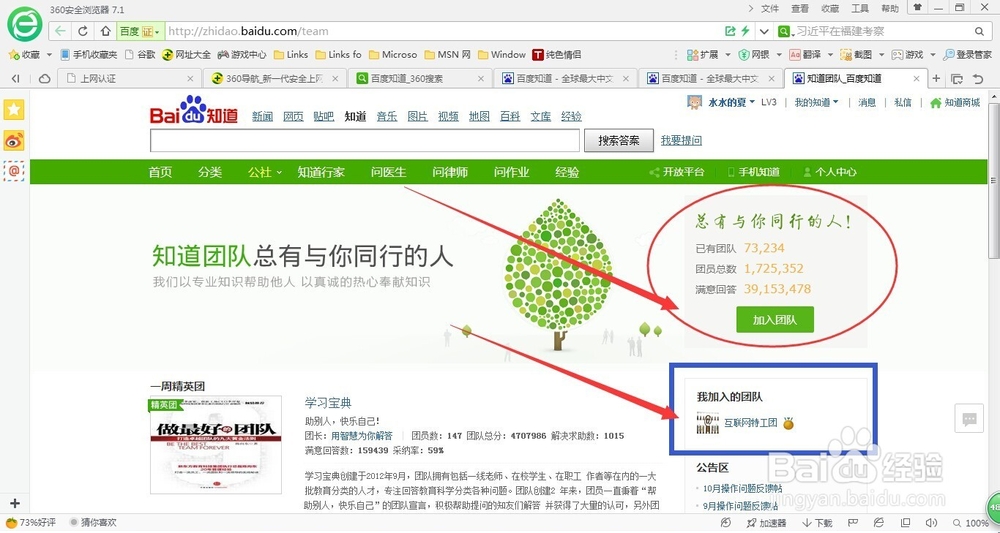The image size is (1000, 533).
Task: Open 登录管家 login manager
Action: pos(967,55)
